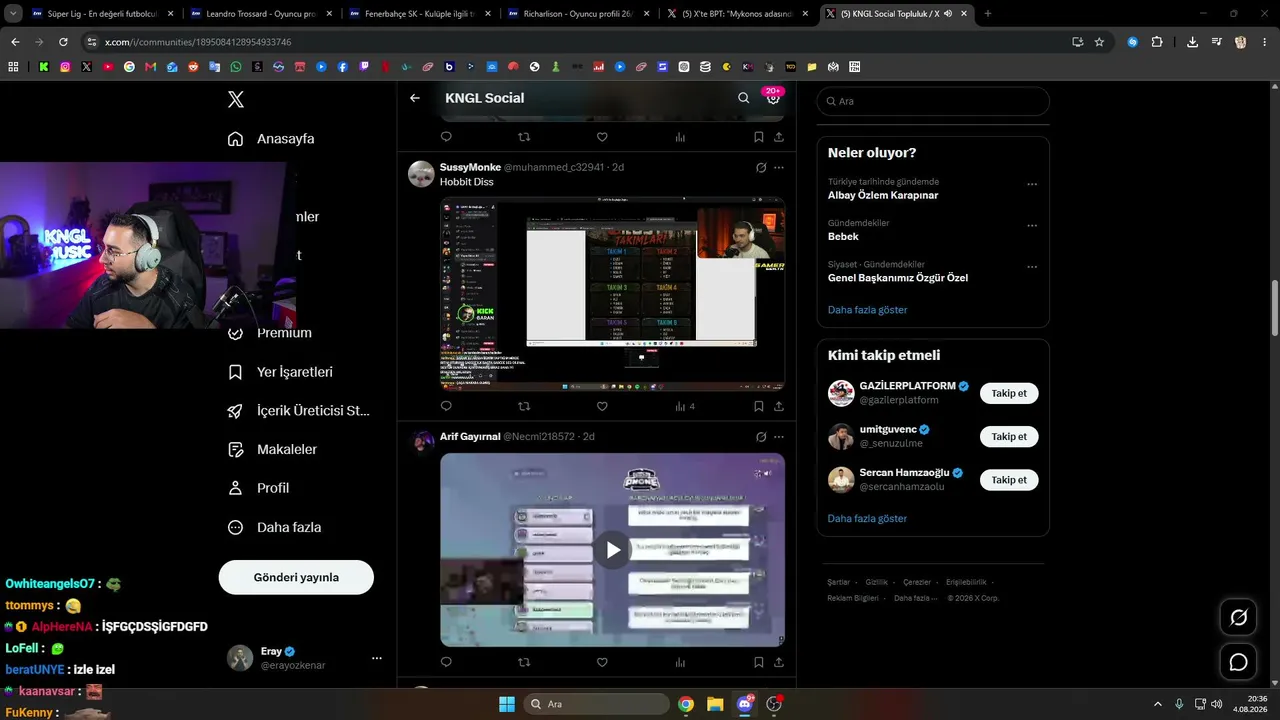Play the video in Arif Gayırnal's post
Image resolution: width=1280 pixels, height=720 pixels.
(x=612, y=550)
